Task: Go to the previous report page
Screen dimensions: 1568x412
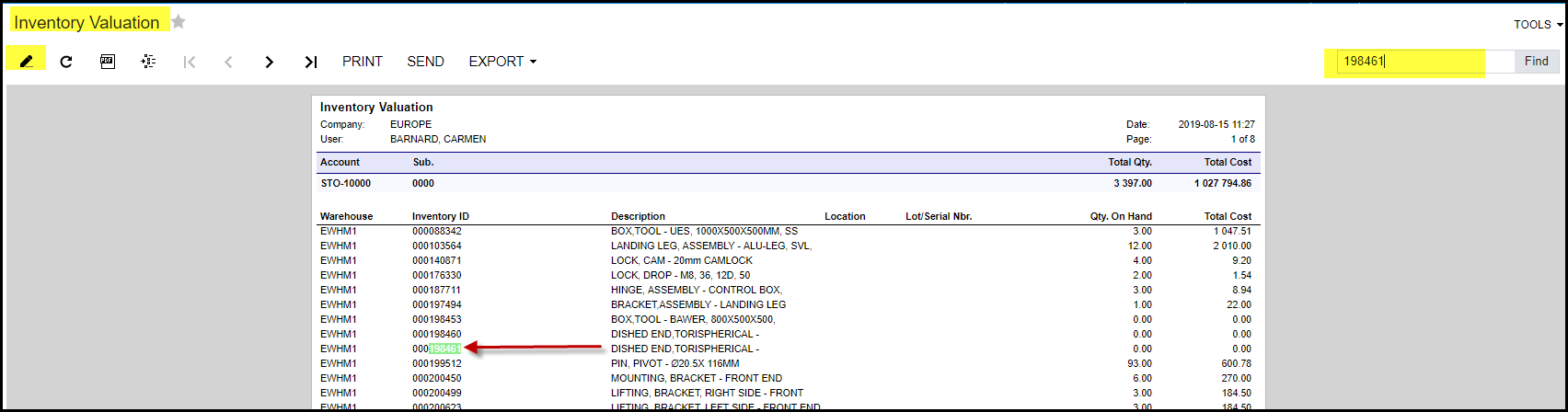Action: coord(229,62)
